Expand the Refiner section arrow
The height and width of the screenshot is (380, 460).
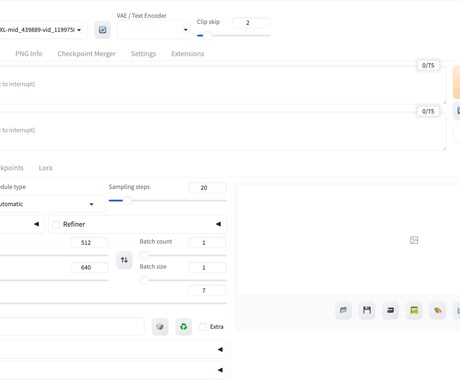(x=218, y=224)
